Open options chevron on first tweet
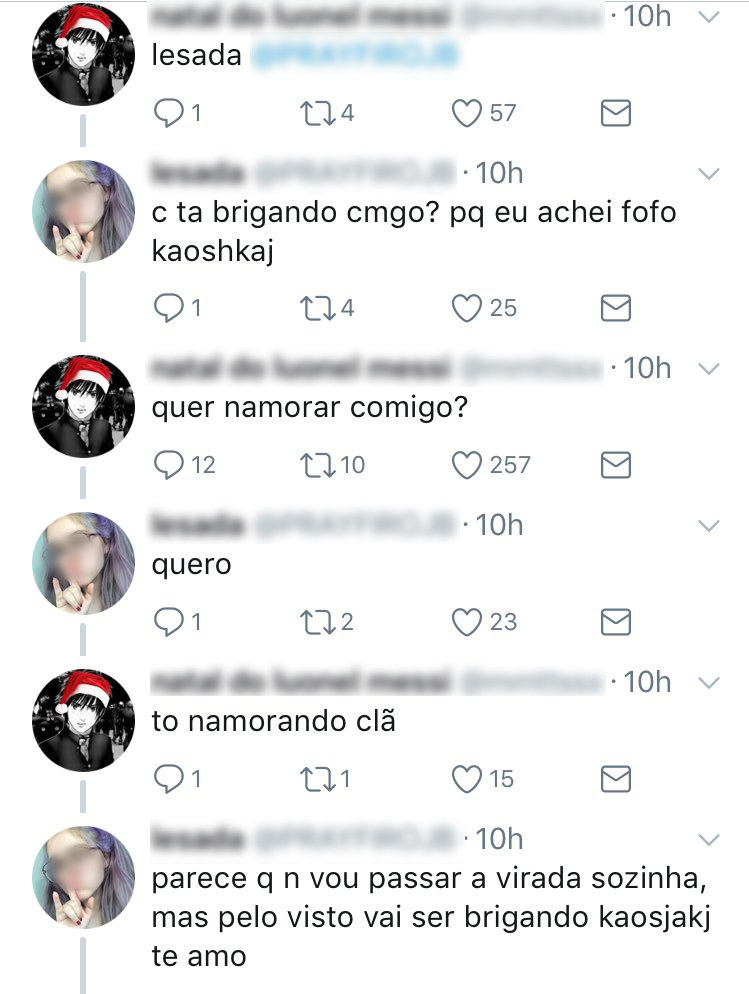This screenshot has width=749, height=994. 708,17
